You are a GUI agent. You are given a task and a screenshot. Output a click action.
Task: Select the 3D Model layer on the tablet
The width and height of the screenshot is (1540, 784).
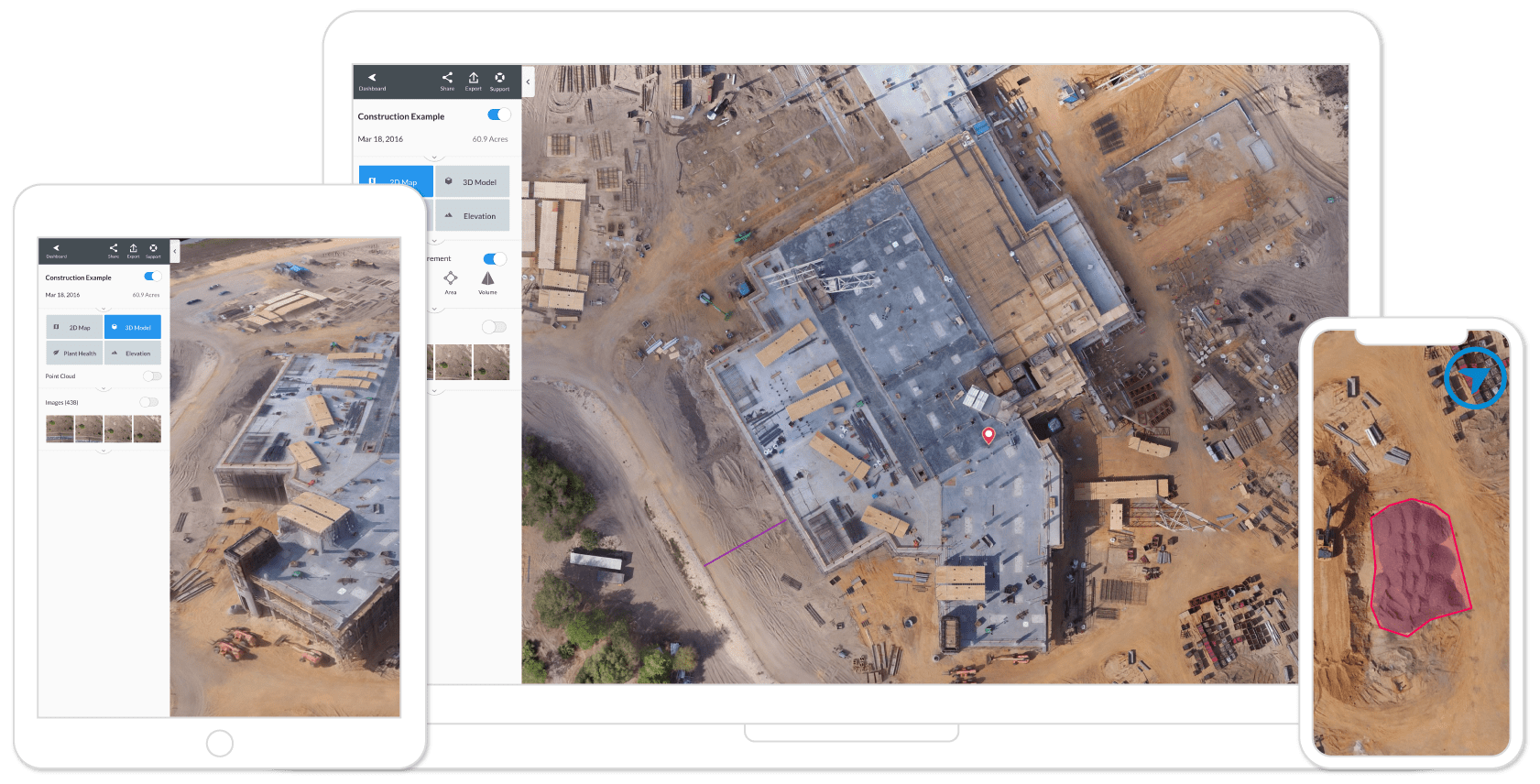pyautogui.click(x=133, y=327)
